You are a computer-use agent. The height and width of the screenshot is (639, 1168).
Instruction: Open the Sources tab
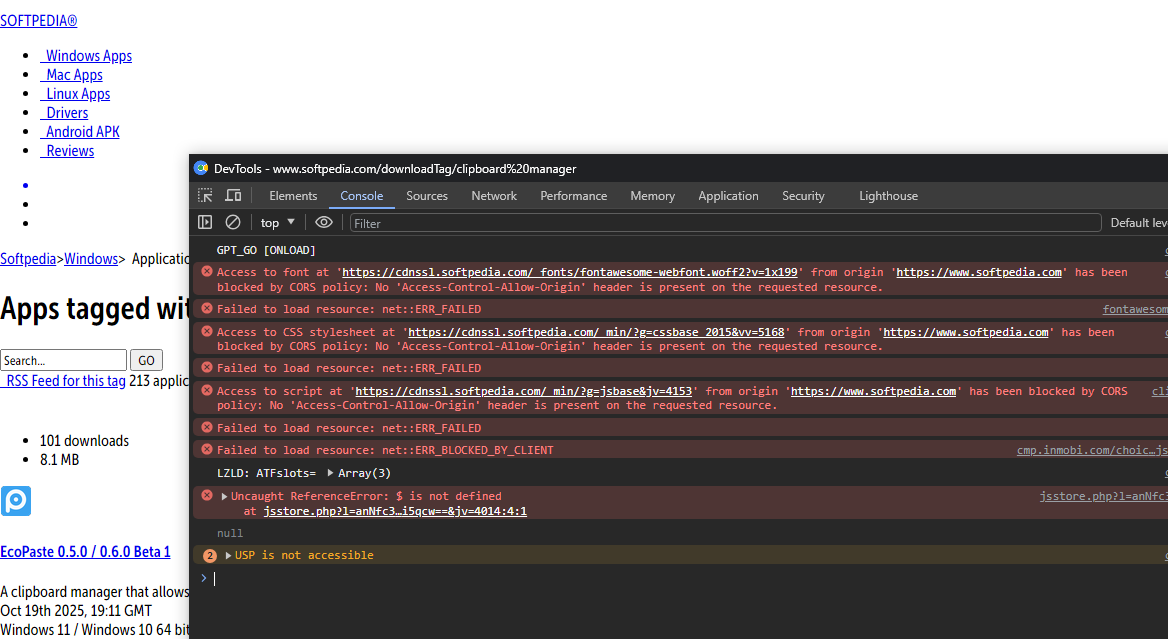pyautogui.click(x=427, y=196)
